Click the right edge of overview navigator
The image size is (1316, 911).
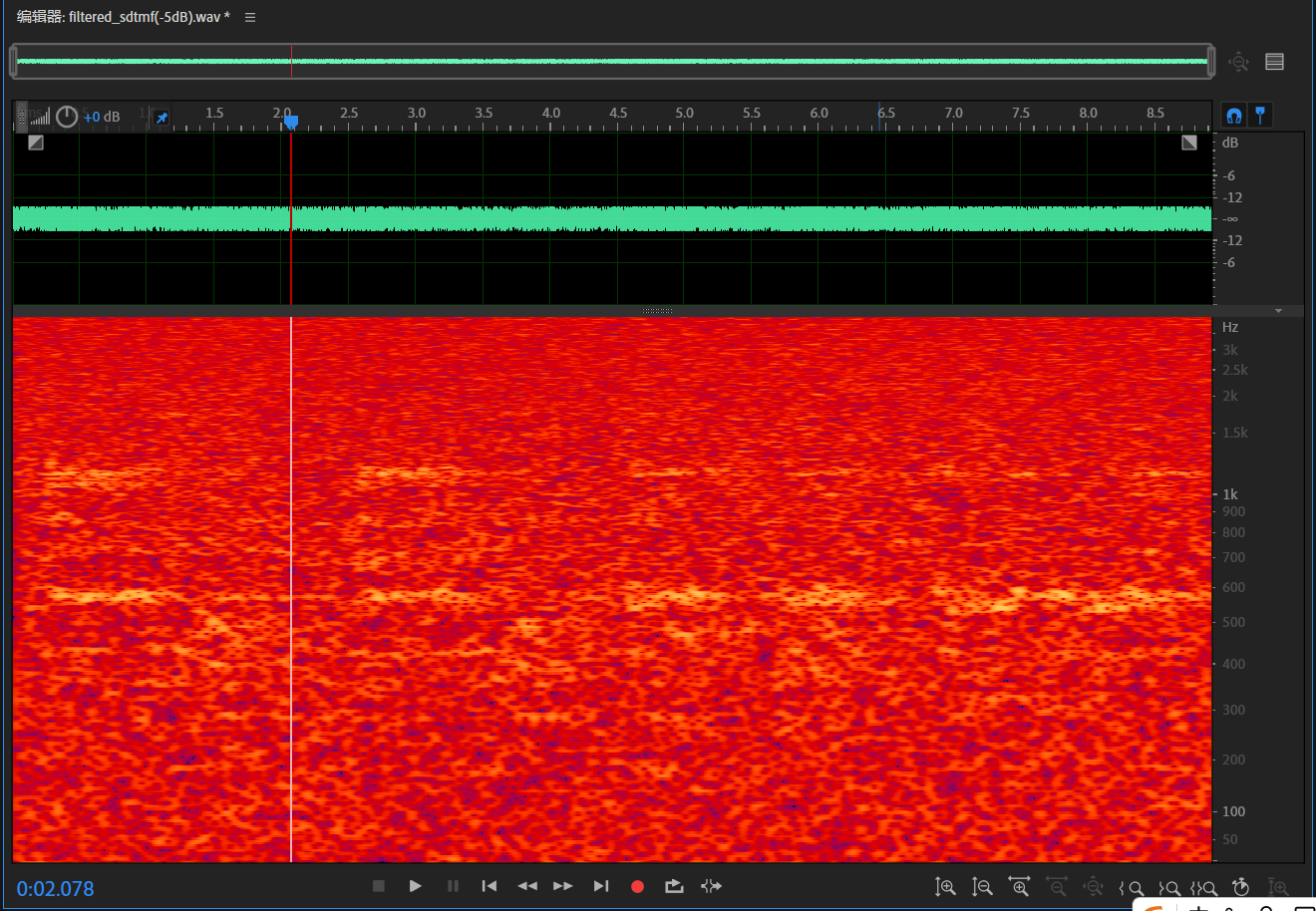point(1211,62)
